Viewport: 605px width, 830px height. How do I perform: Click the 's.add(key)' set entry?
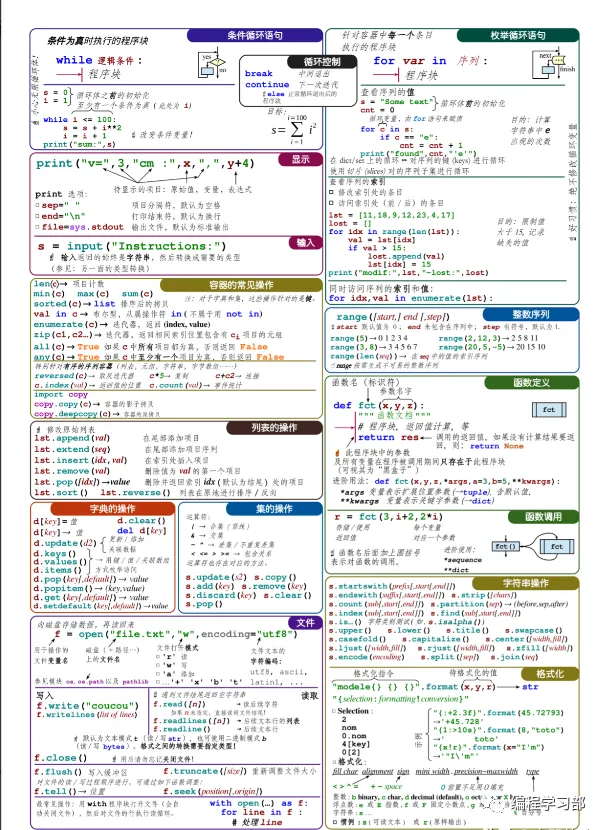click(210, 587)
